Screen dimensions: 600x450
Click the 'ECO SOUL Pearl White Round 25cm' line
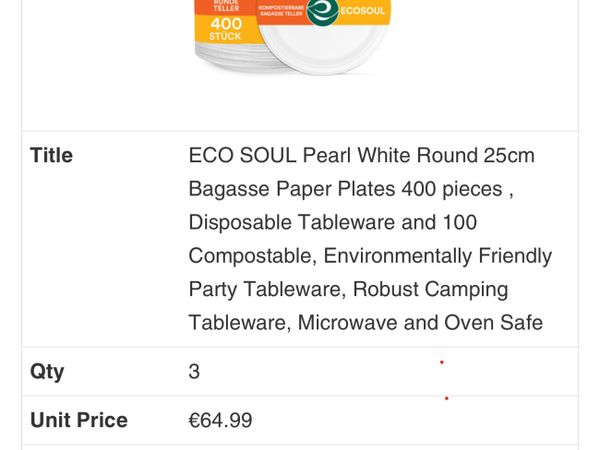point(362,155)
